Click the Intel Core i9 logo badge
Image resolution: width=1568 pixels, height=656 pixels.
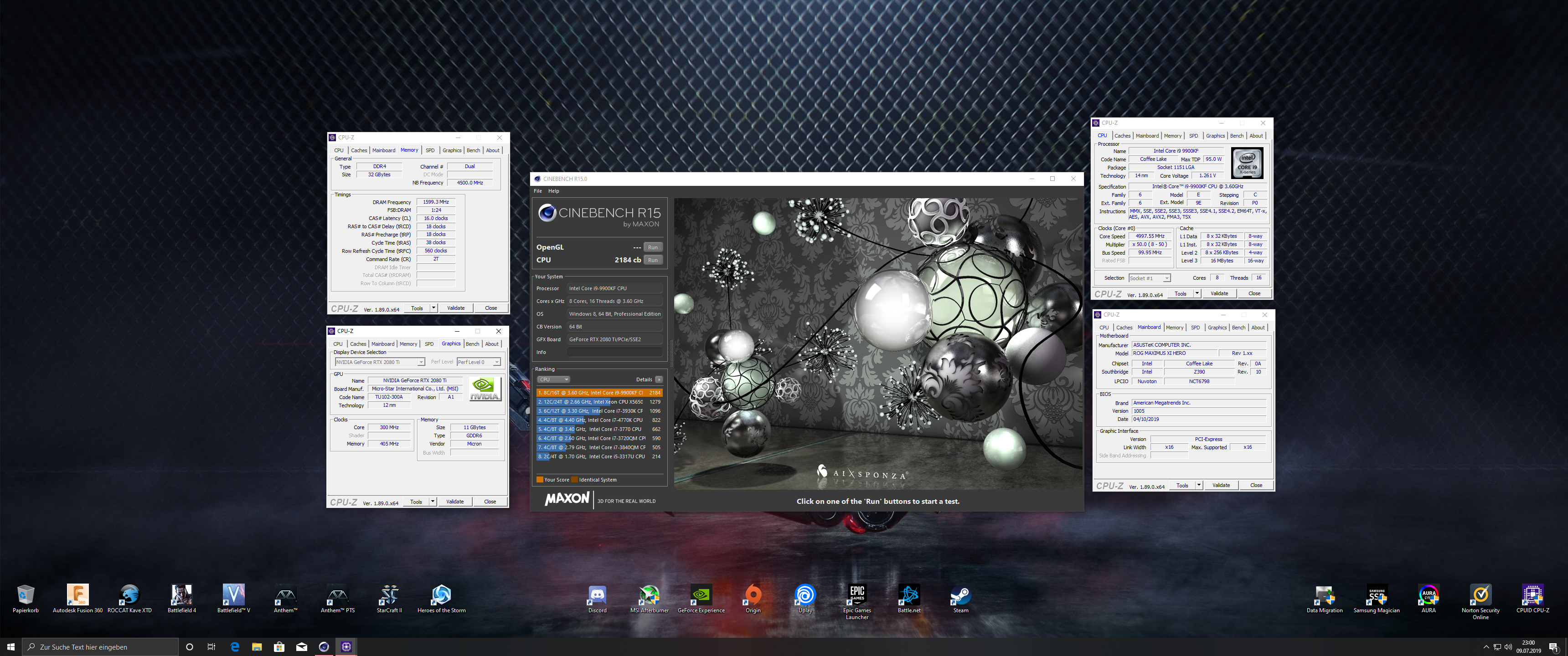pos(1247,163)
